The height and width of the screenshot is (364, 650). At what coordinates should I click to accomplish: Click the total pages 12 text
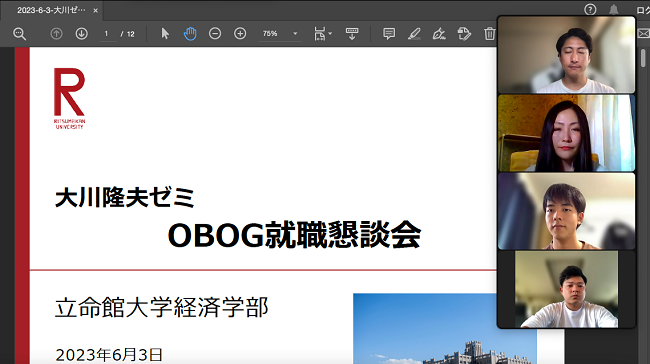[131, 34]
